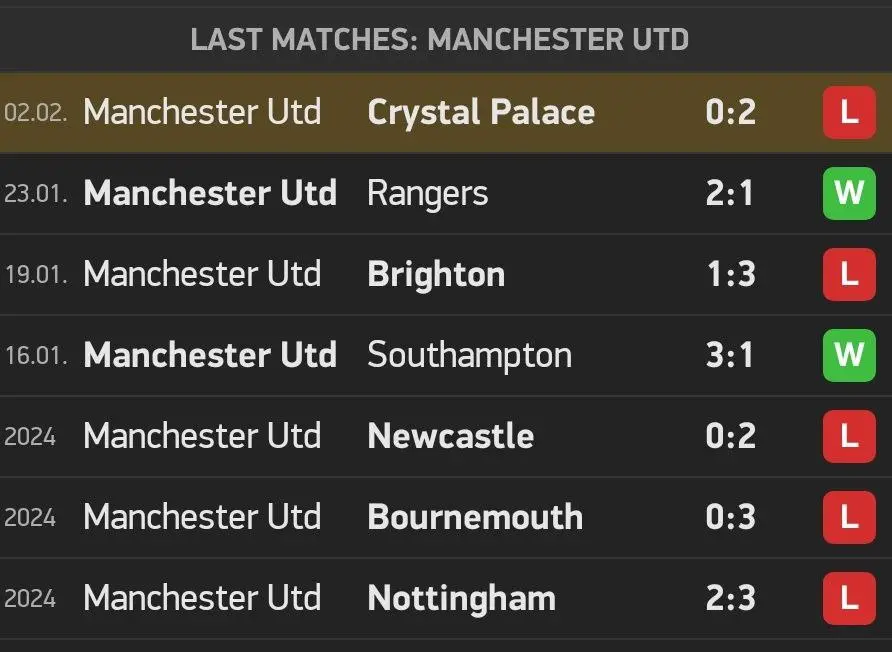Click the red L badge for Newcastle match

point(848,436)
